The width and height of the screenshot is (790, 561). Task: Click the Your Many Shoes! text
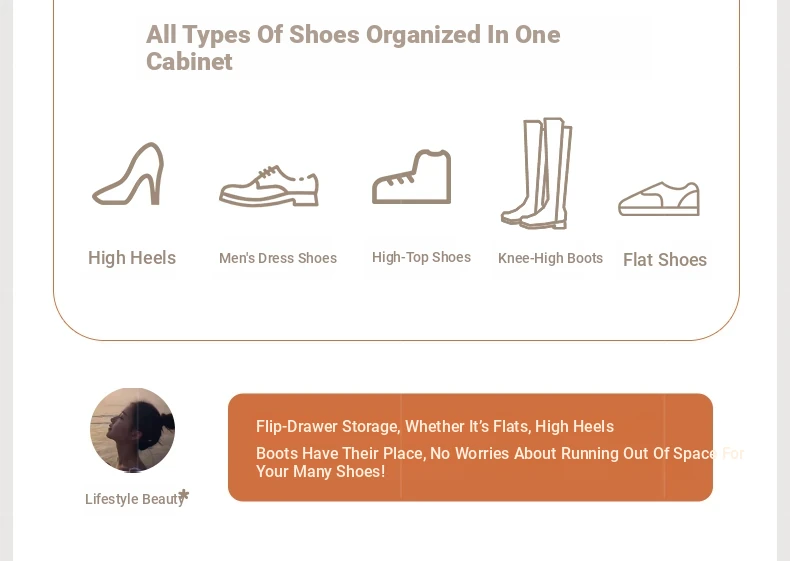click(x=320, y=472)
